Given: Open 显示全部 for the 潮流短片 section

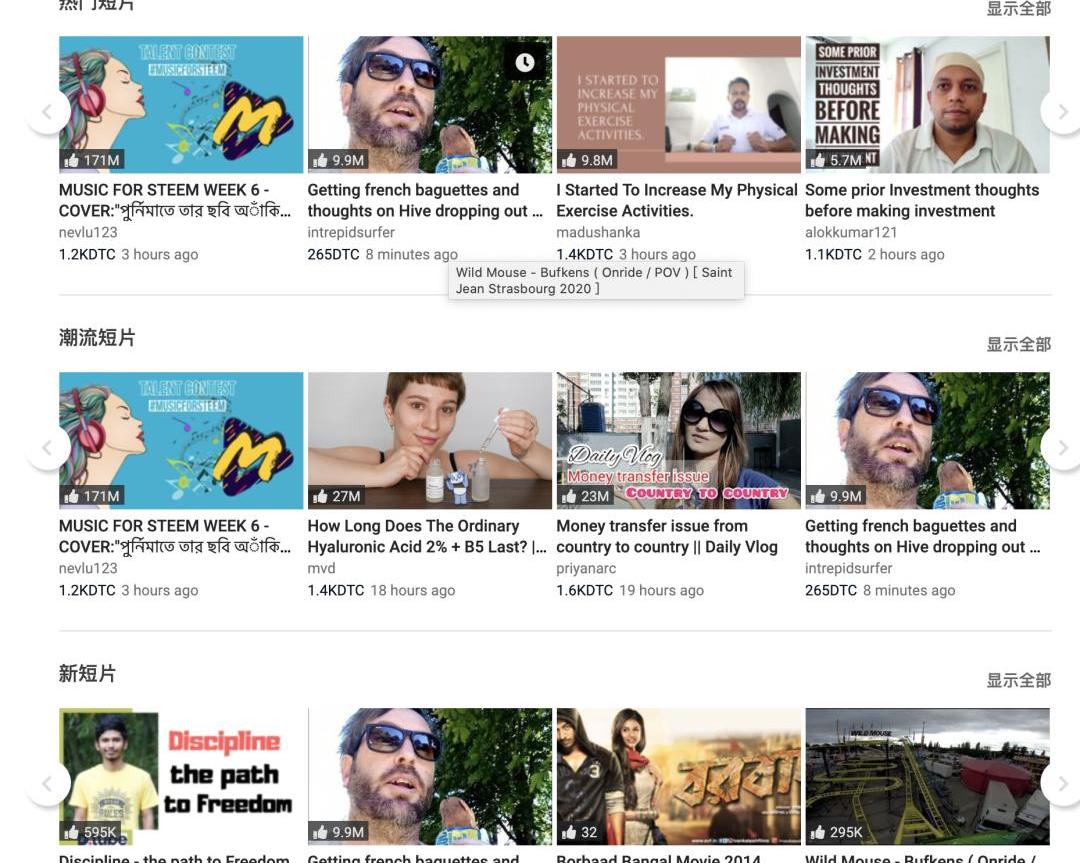Looking at the screenshot, I should 1018,344.
